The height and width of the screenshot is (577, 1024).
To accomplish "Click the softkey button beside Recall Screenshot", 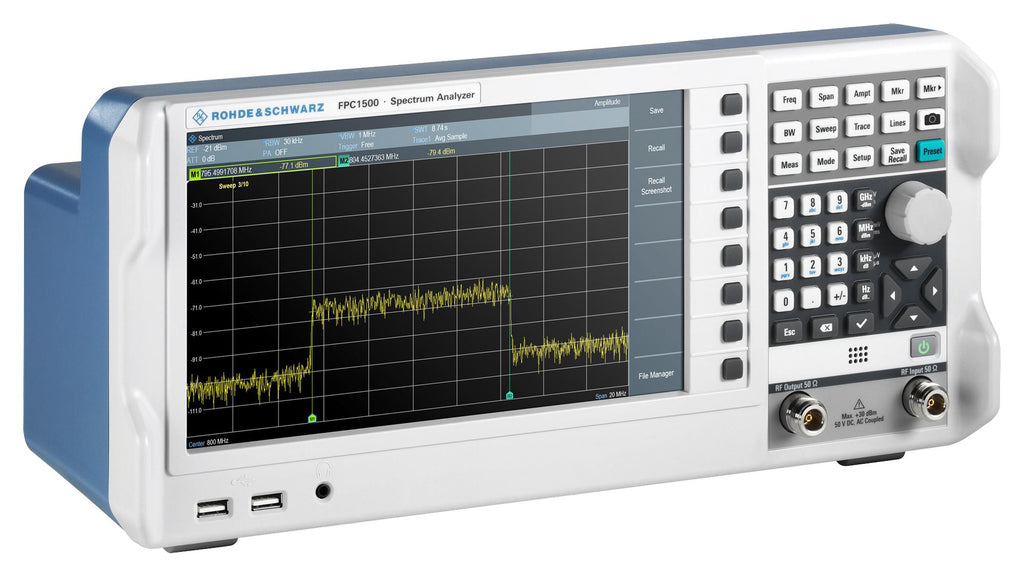I will pyautogui.click(x=731, y=180).
